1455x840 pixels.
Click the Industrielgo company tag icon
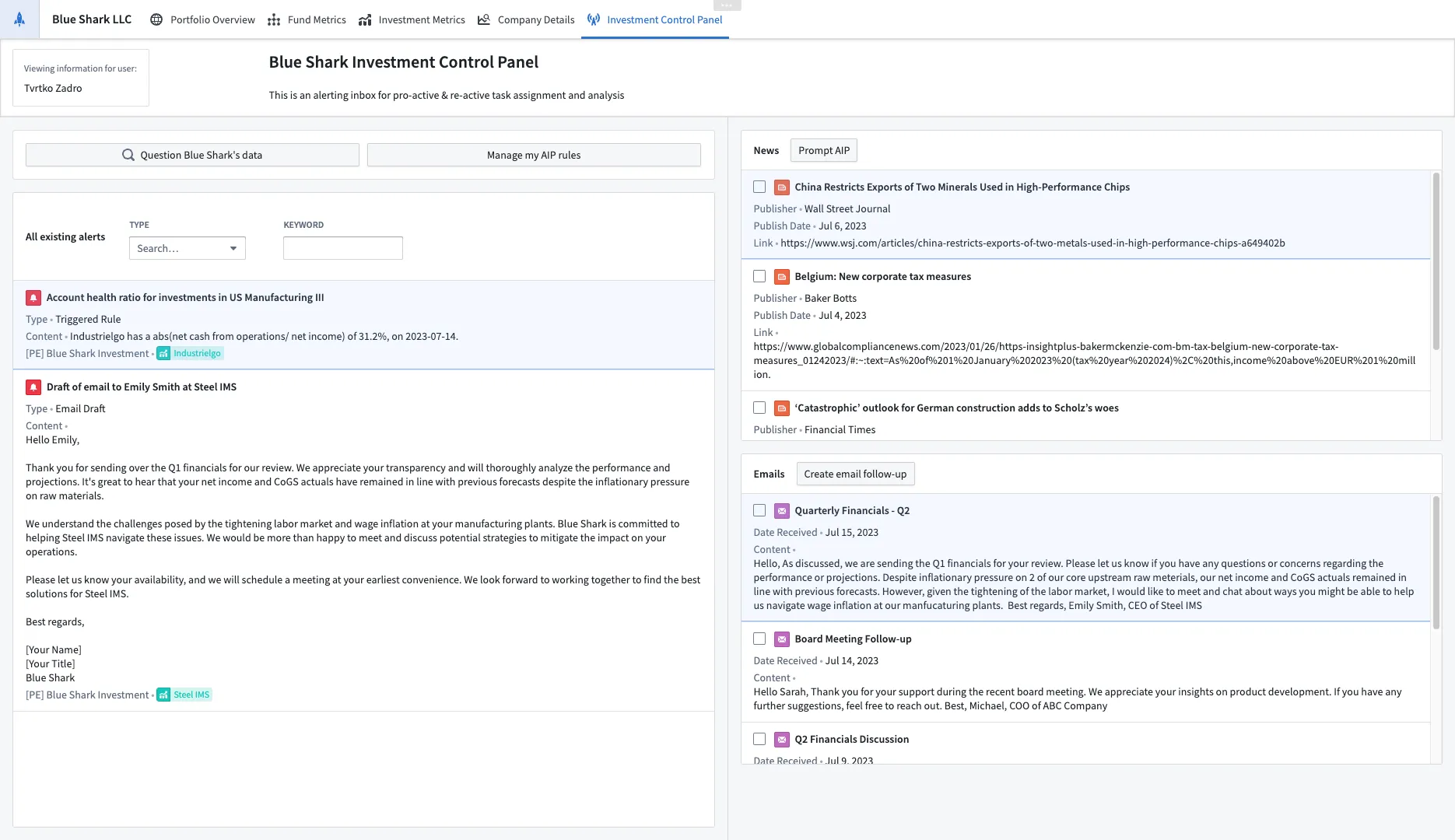coord(163,354)
